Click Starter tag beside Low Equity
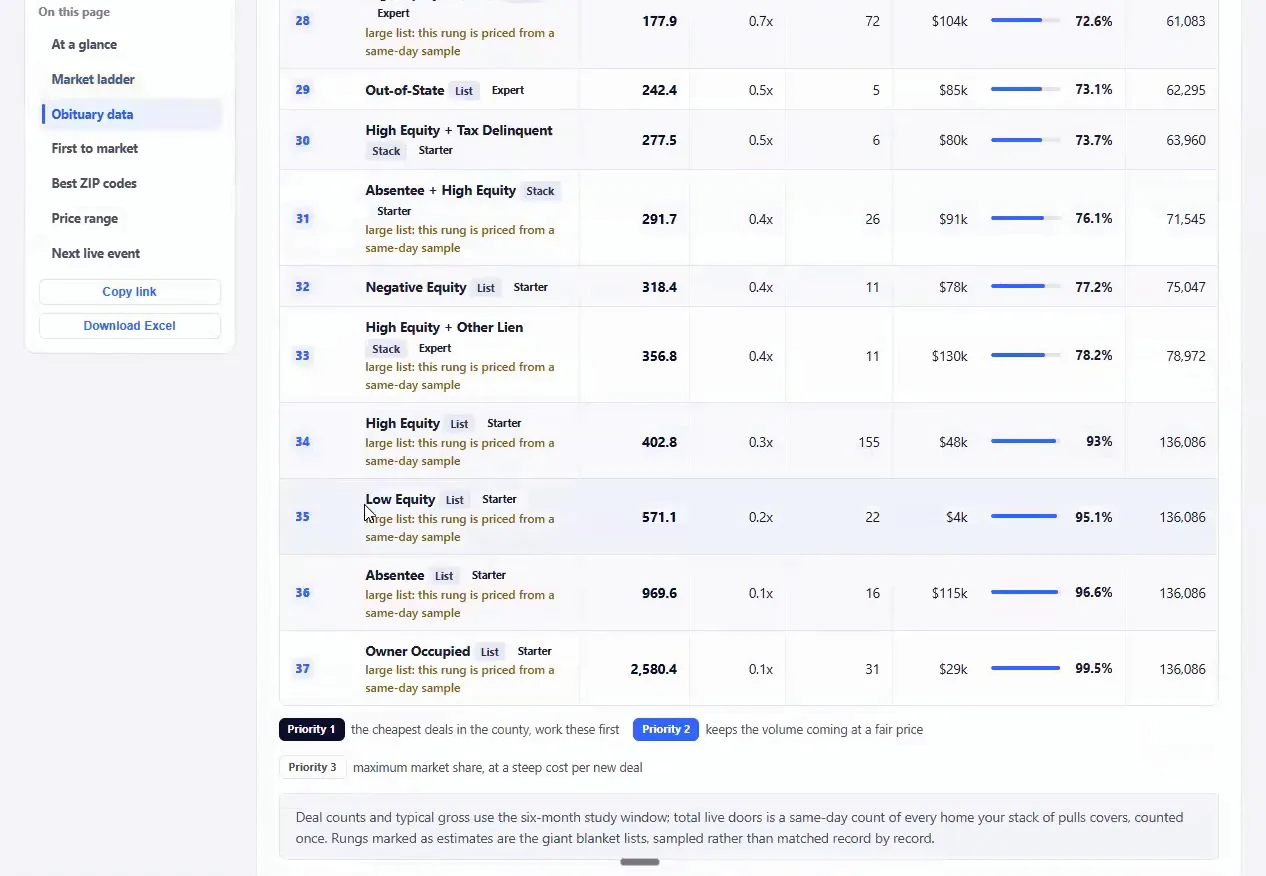Viewport: 1266px width, 876px height. pyautogui.click(x=500, y=500)
